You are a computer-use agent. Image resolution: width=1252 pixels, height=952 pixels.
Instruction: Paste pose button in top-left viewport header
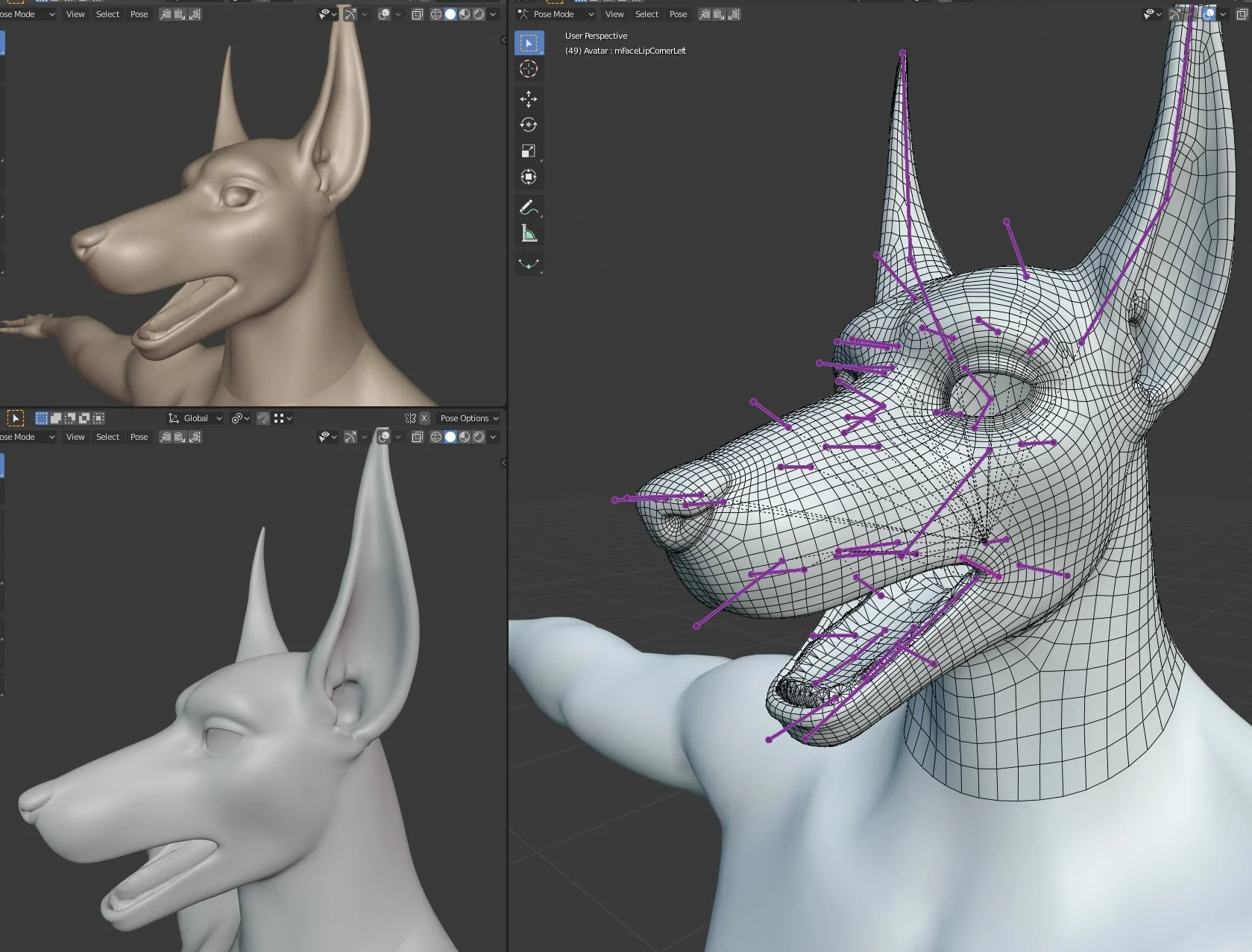[180, 14]
